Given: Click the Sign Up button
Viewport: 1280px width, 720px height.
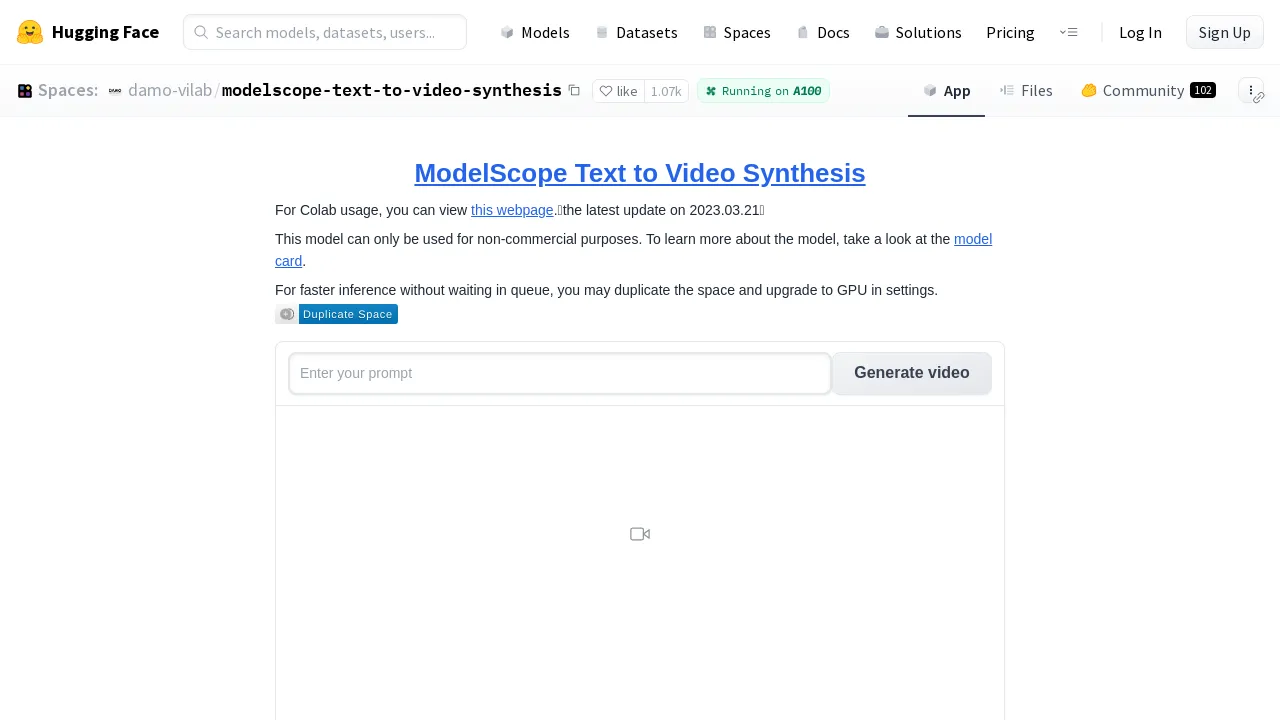Looking at the screenshot, I should tap(1224, 32).
